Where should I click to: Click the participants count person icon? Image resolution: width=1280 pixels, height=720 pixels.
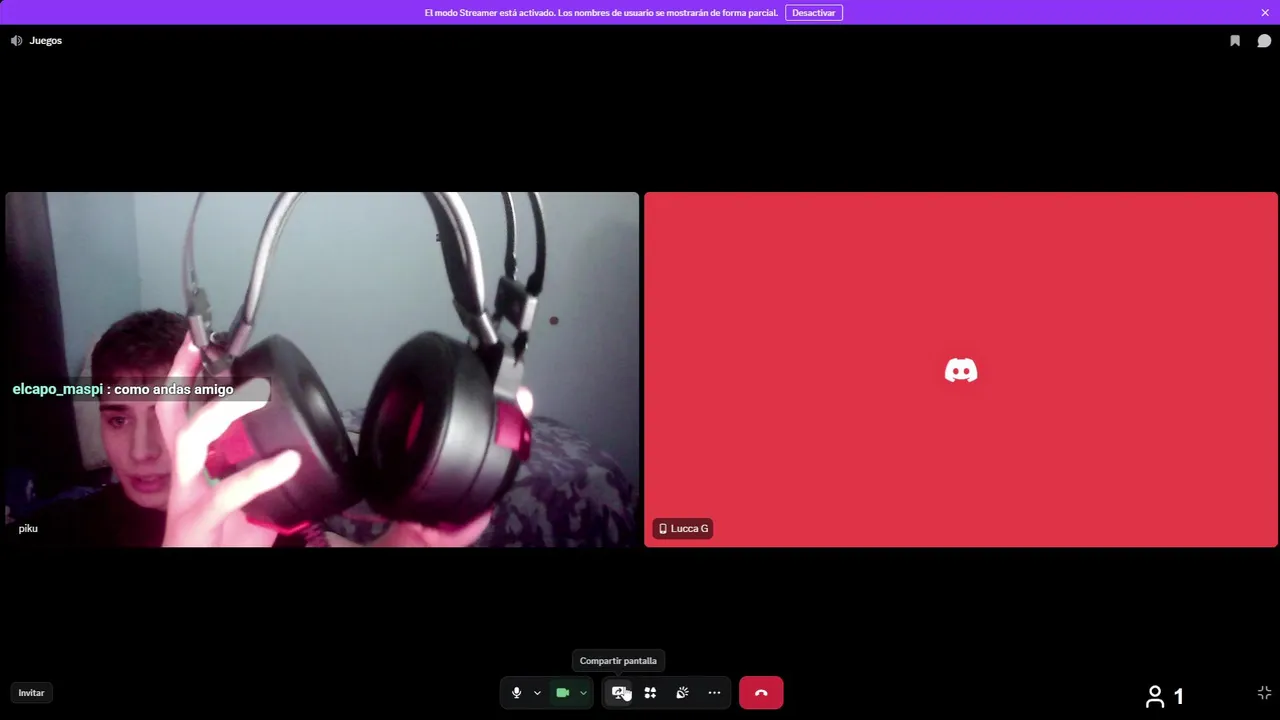click(1155, 696)
